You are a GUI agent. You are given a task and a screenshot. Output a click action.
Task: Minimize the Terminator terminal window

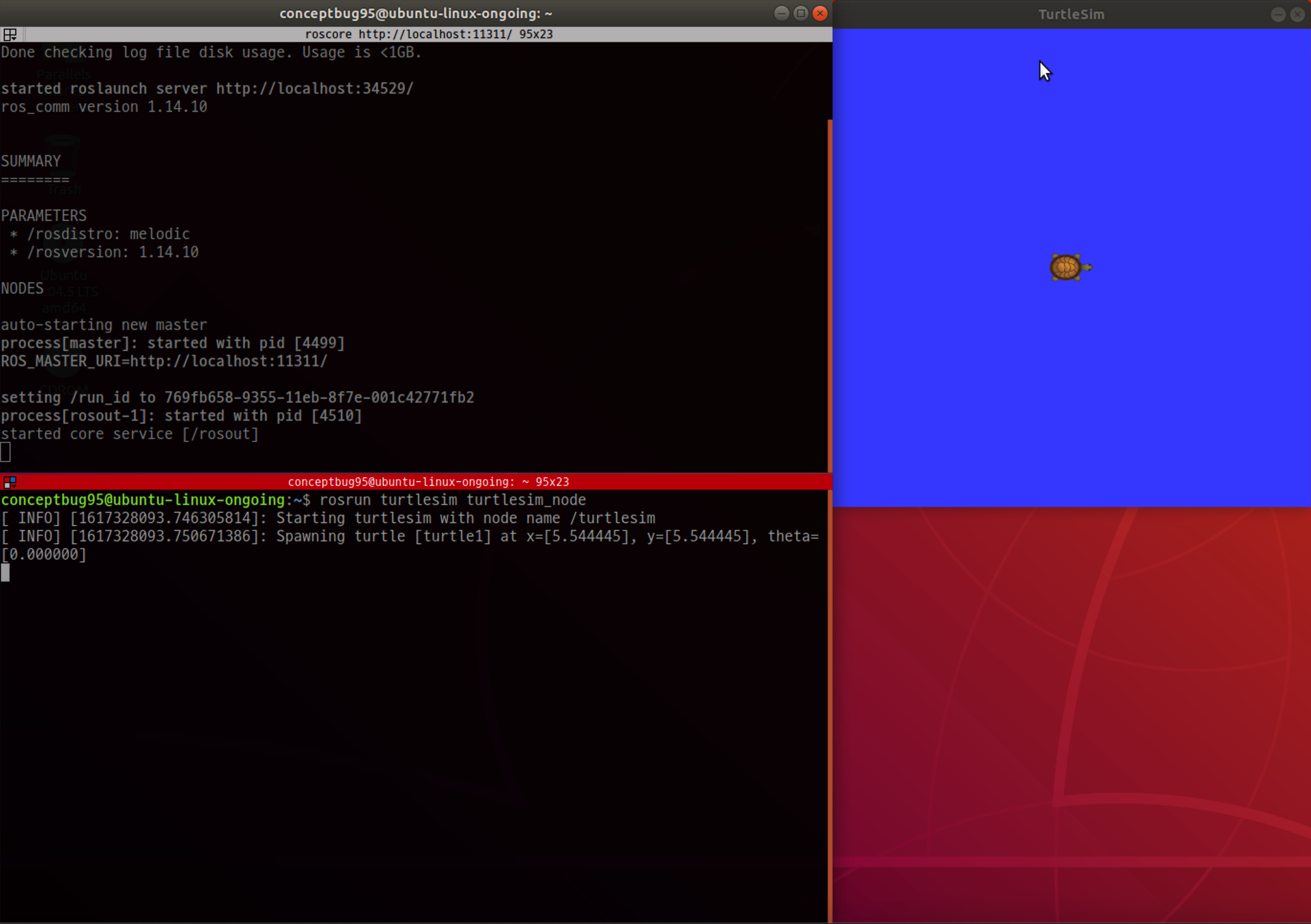[x=781, y=13]
